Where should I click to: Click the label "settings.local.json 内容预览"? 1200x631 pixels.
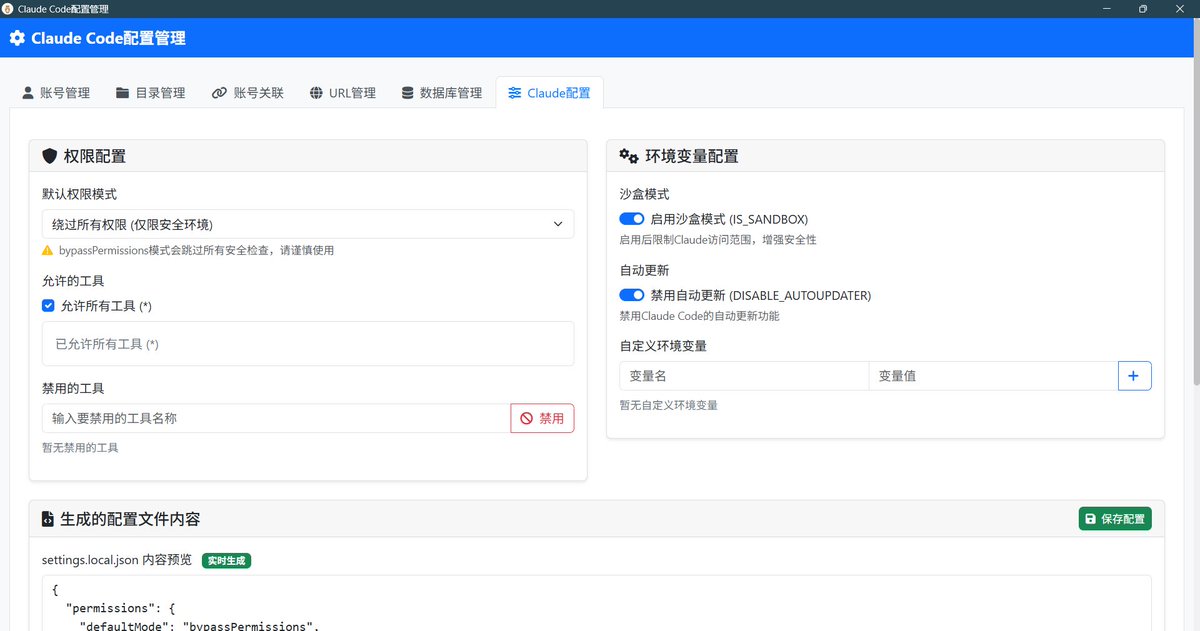(x=117, y=560)
